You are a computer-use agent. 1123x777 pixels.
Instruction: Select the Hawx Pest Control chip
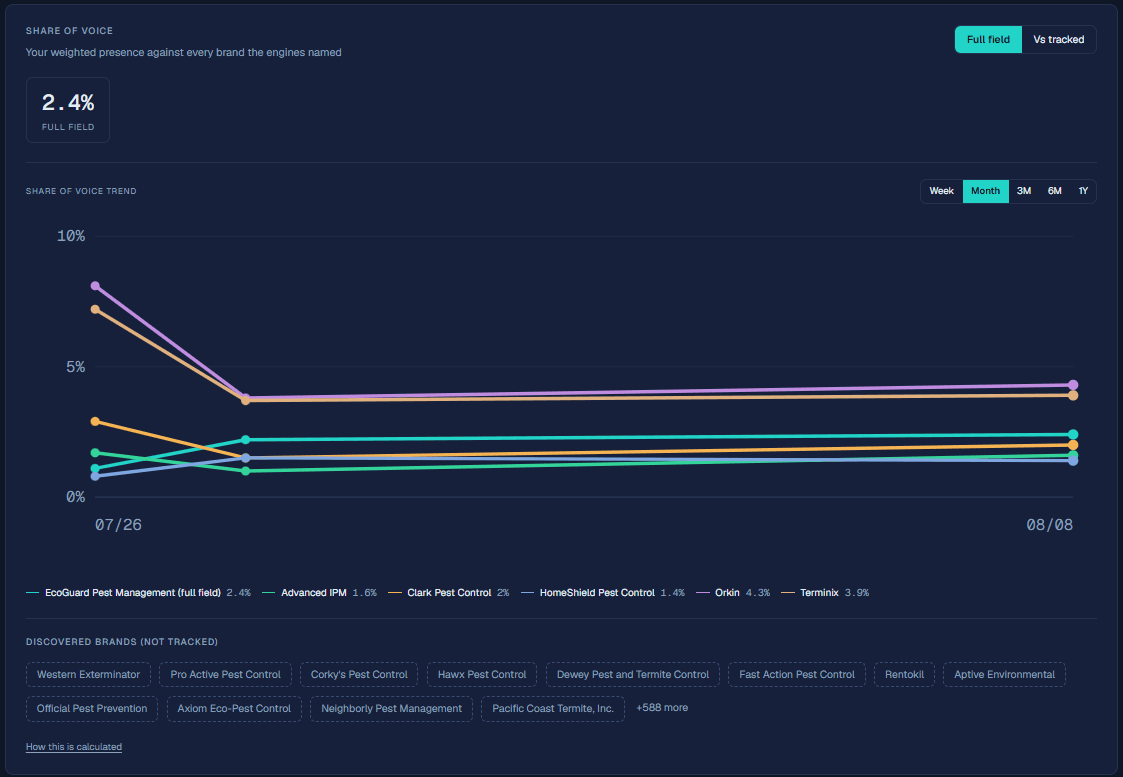[482, 675]
